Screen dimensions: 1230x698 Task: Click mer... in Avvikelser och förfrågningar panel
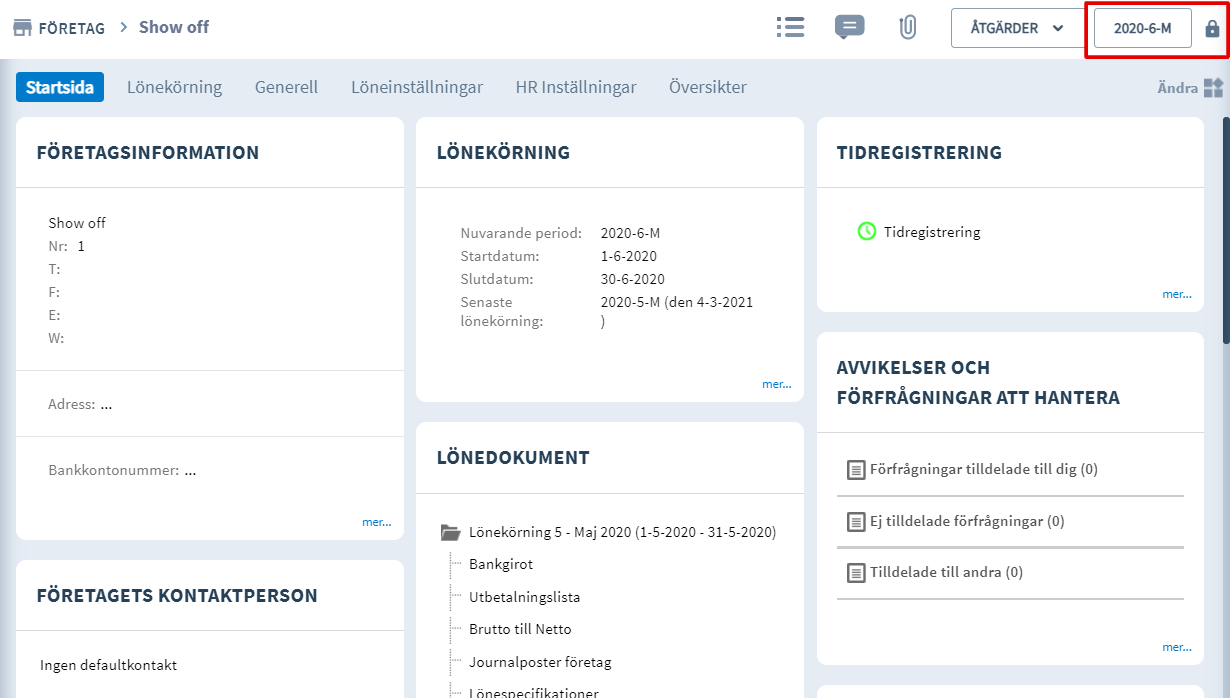coord(1177,647)
